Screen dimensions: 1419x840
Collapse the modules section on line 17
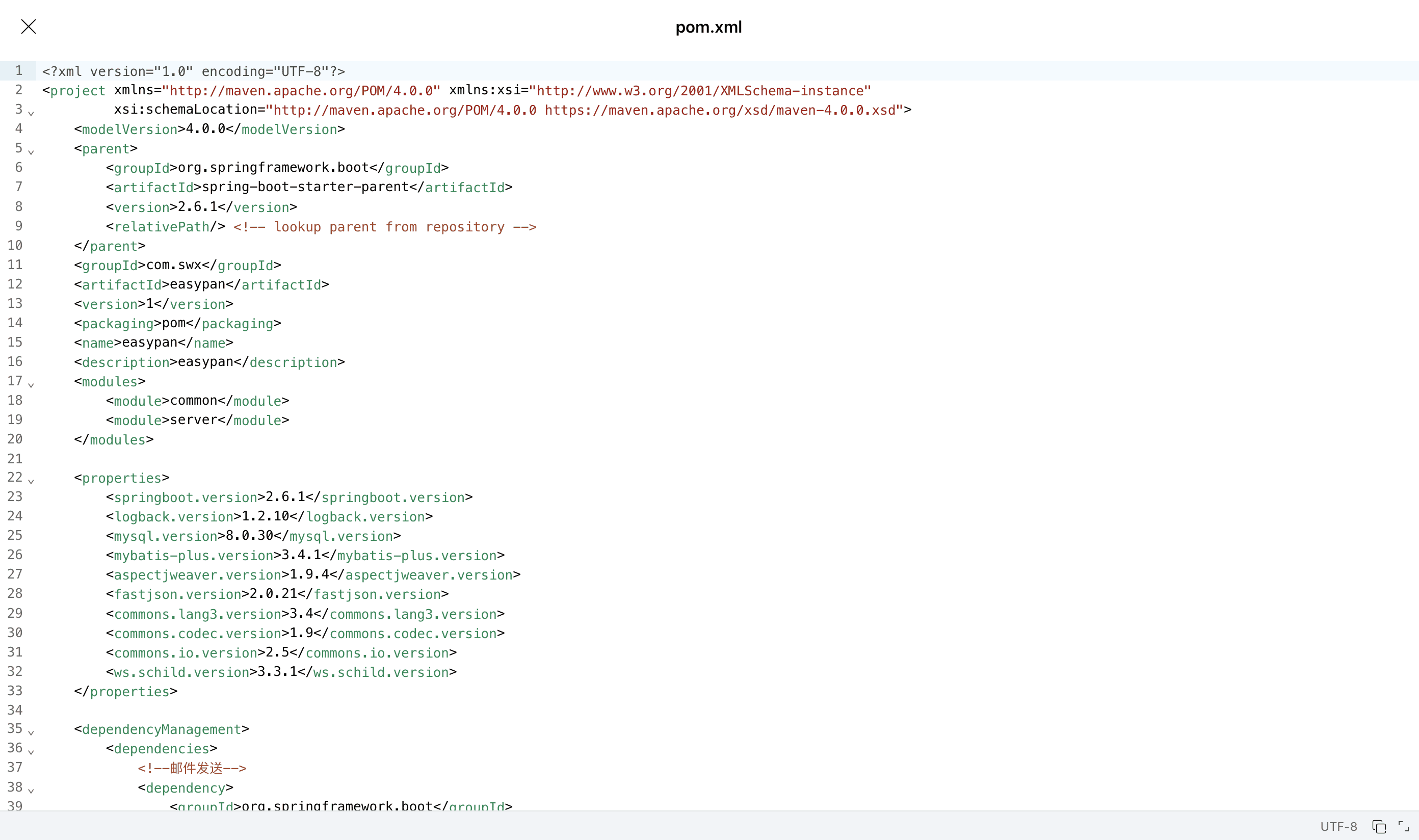32,384
